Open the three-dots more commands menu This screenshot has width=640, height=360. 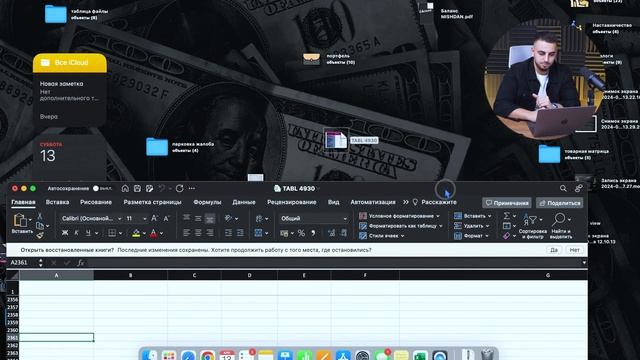click(192, 188)
